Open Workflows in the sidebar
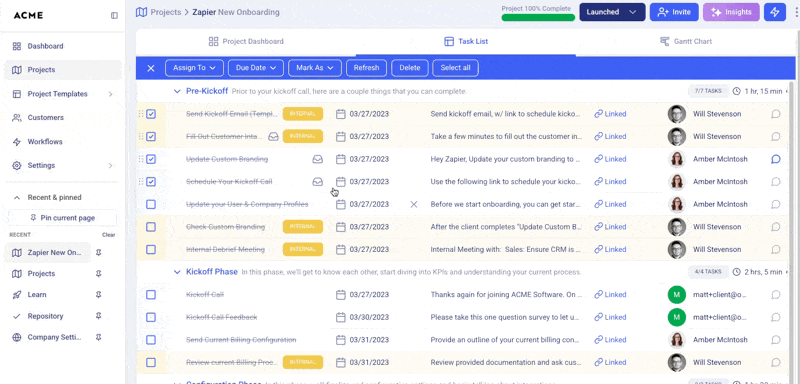The image size is (800, 384). pos(63,142)
